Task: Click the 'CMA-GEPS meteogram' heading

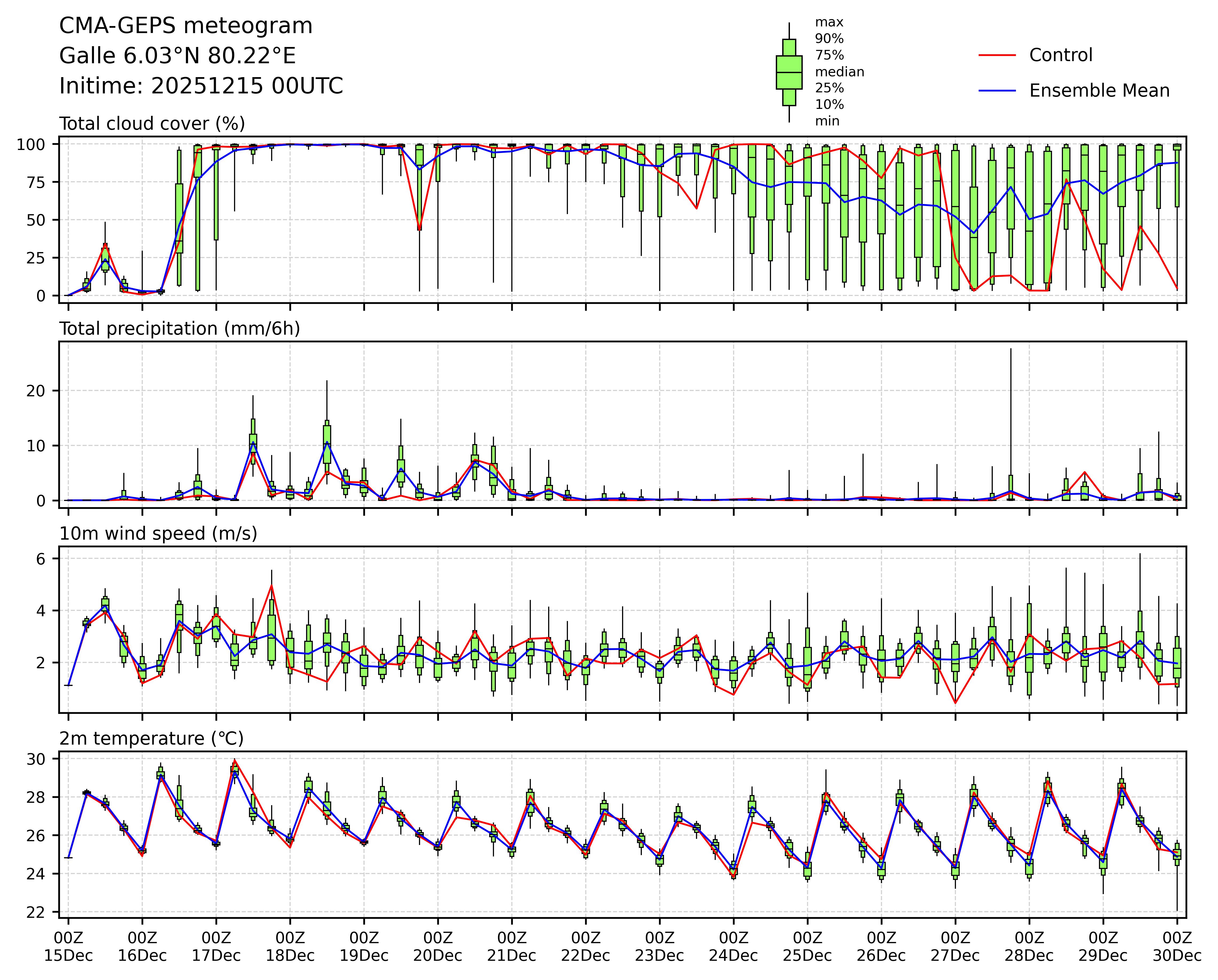Action: [186, 26]
